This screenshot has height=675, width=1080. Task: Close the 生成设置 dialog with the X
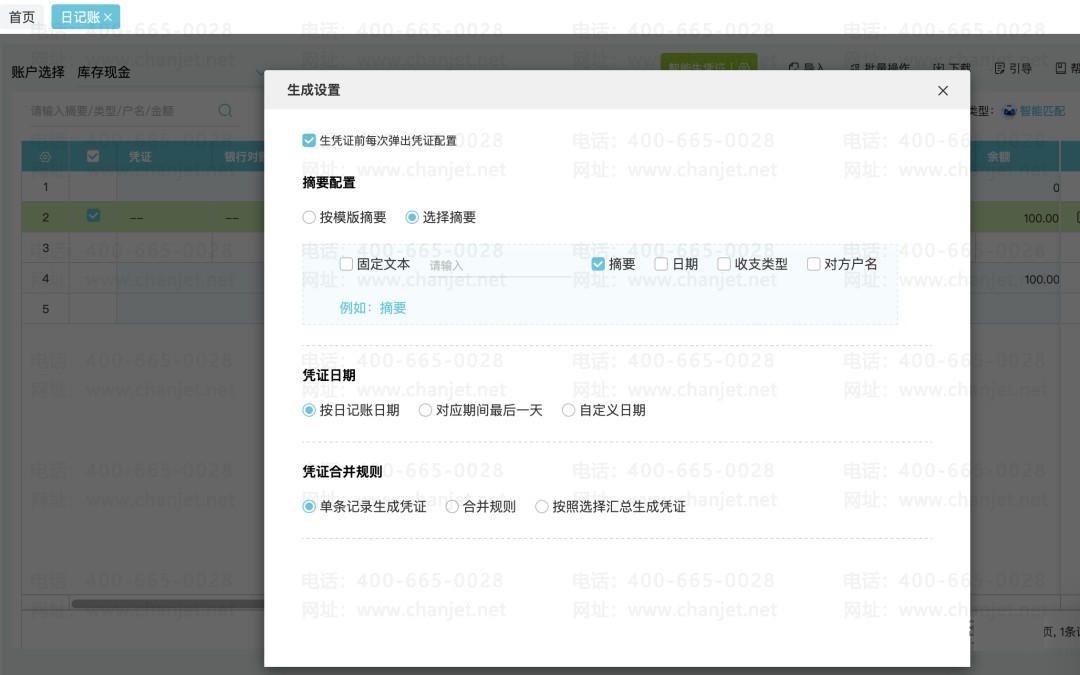coord(943,90)
